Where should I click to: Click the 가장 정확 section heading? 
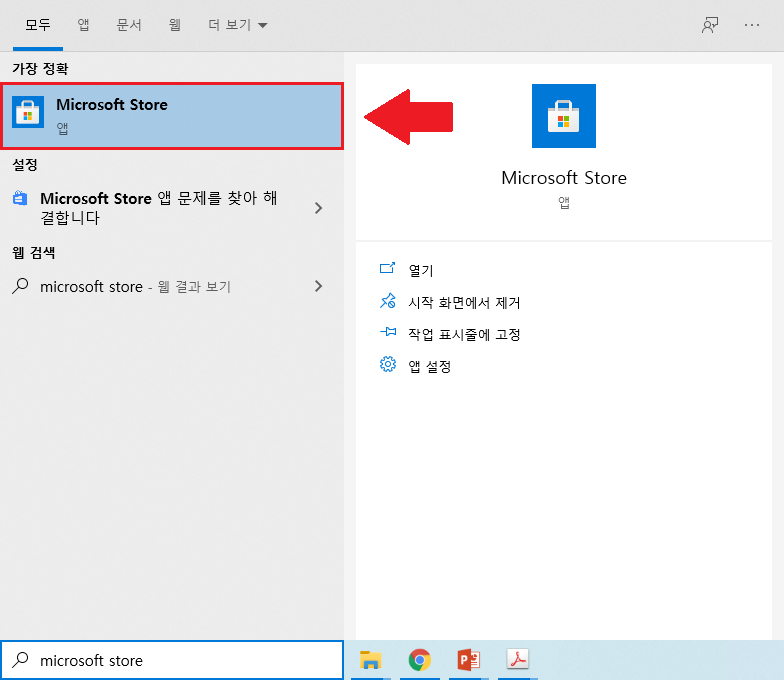pyautogui.click(x=40, y=68)
